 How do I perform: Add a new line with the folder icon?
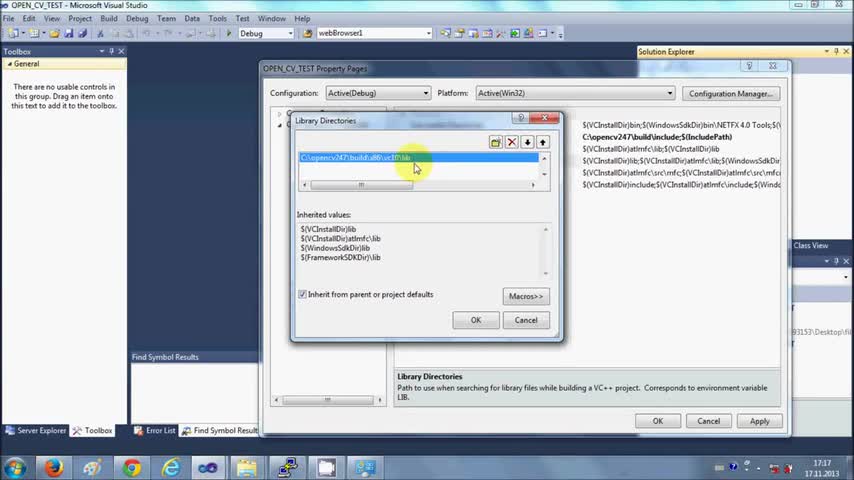(x=496, y=142)
